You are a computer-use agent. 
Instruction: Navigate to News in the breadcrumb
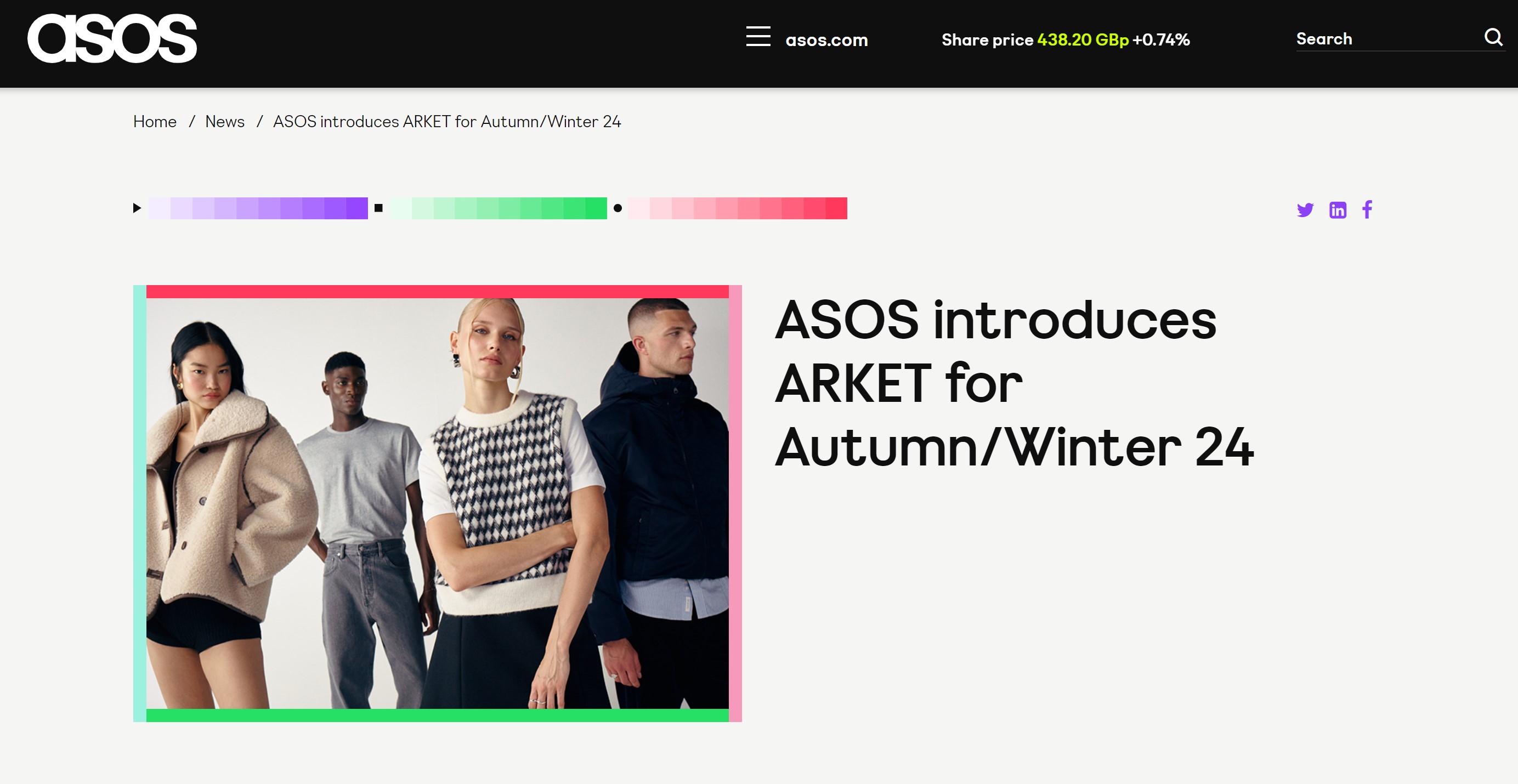click(224, 121)
